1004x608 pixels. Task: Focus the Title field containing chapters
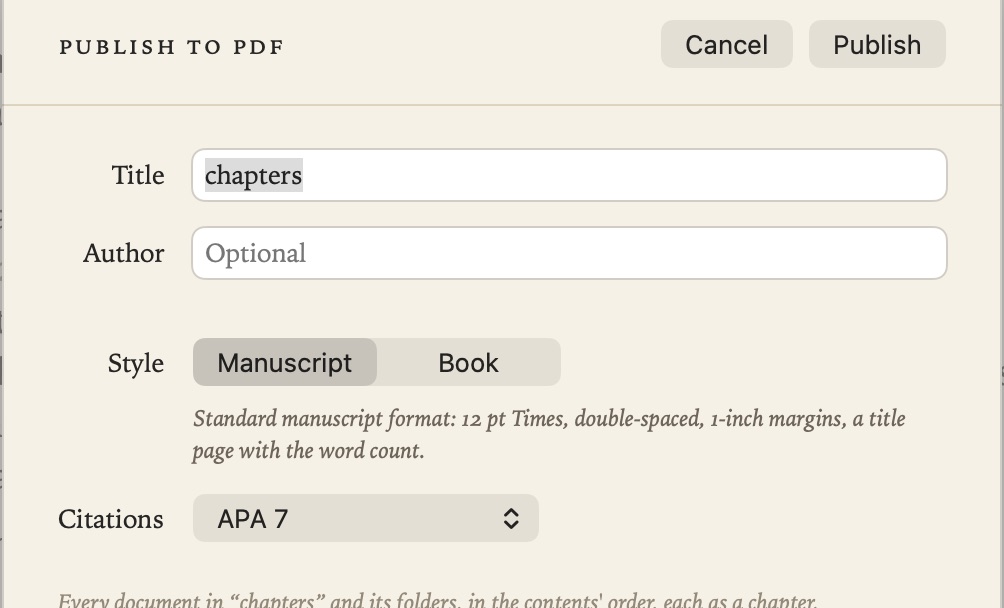coord(569,175)
